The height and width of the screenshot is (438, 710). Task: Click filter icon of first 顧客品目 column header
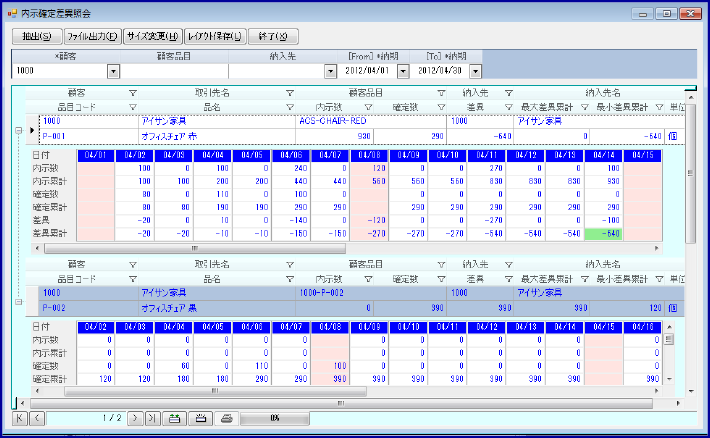[441, 93]
